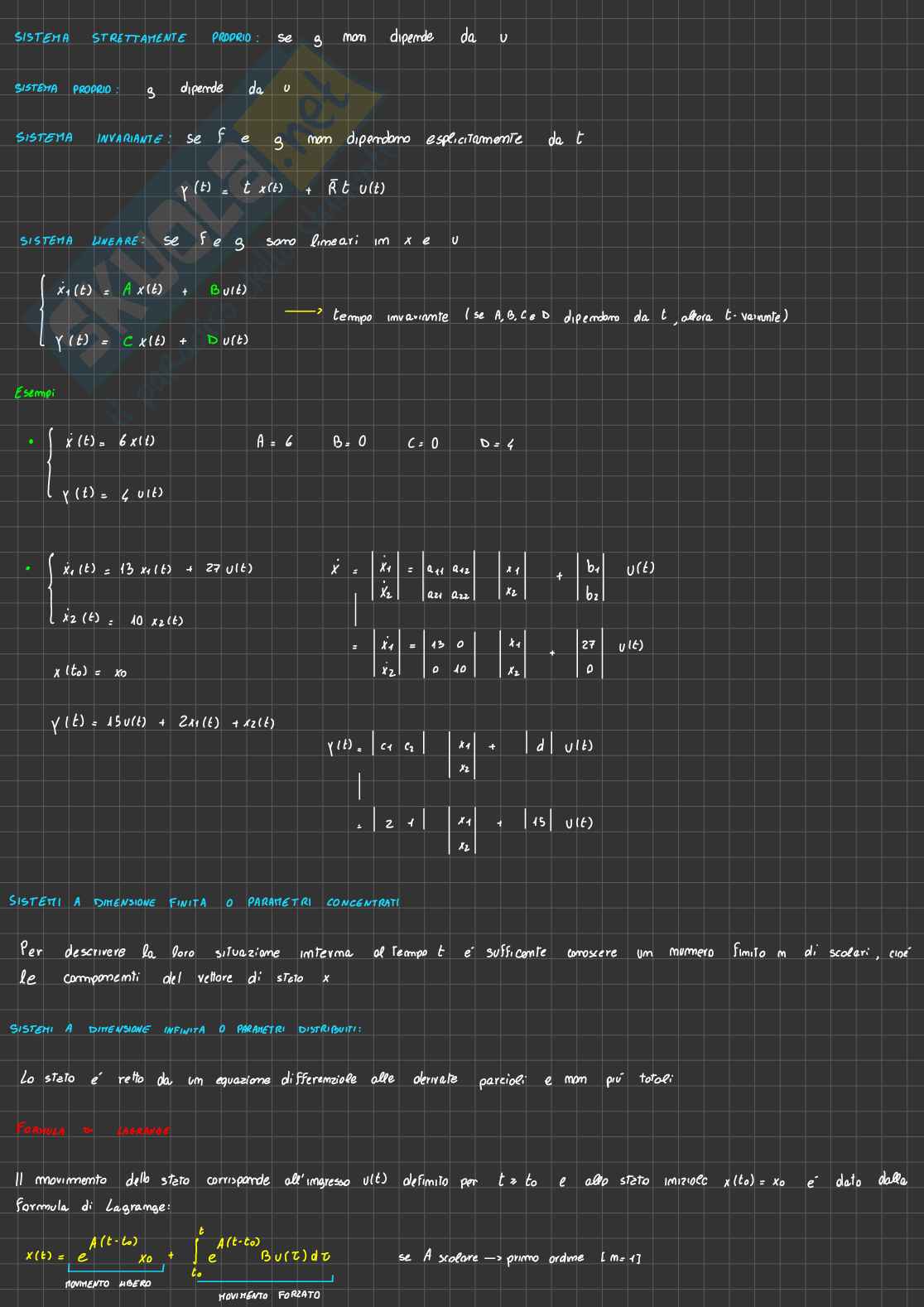Click the yellow arrow before 'tempo invariante'

(x=303, y=311)
